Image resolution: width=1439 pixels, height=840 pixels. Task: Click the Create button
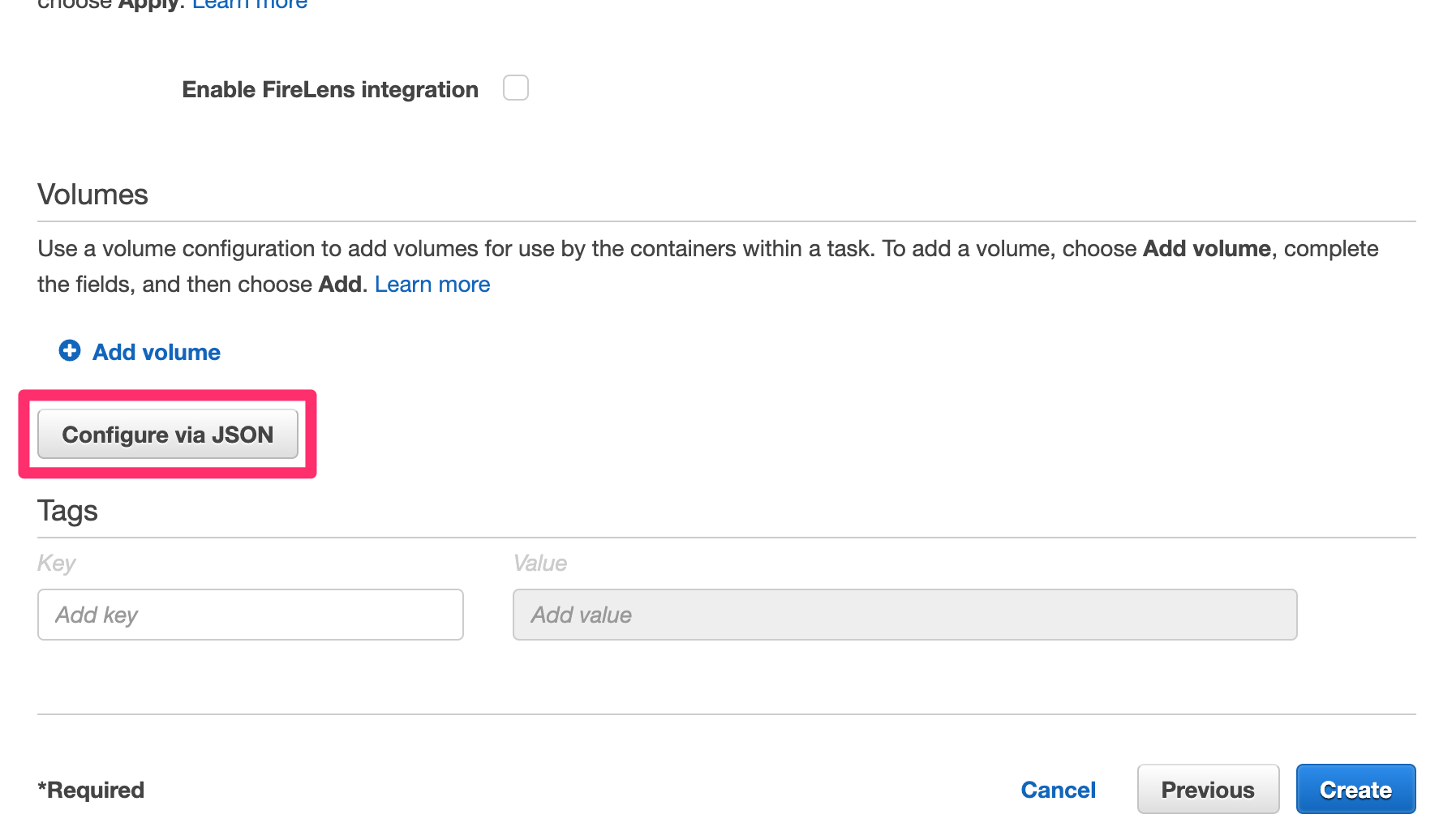click(1355, 789)
